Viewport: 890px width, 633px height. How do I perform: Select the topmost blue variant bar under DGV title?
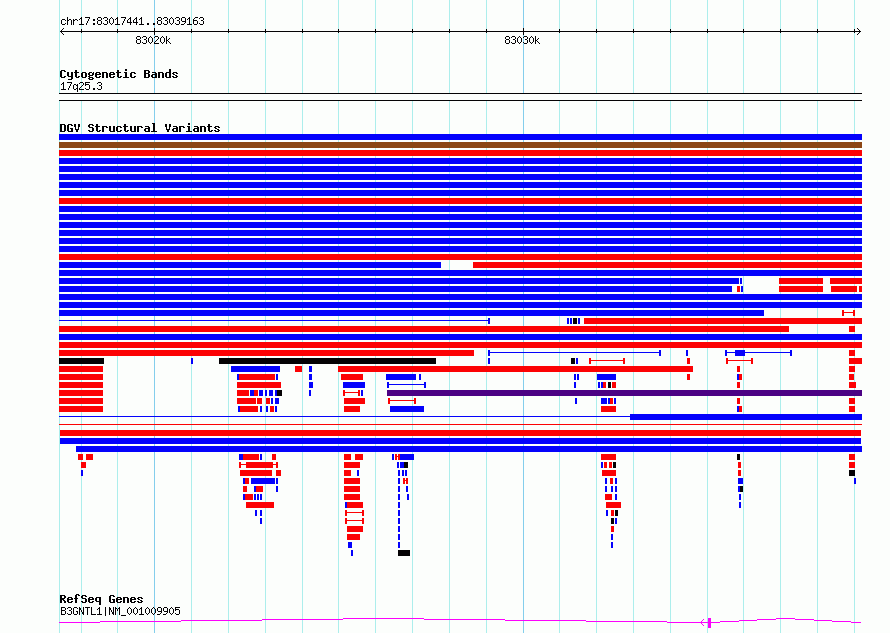click(x=460, y=137)
